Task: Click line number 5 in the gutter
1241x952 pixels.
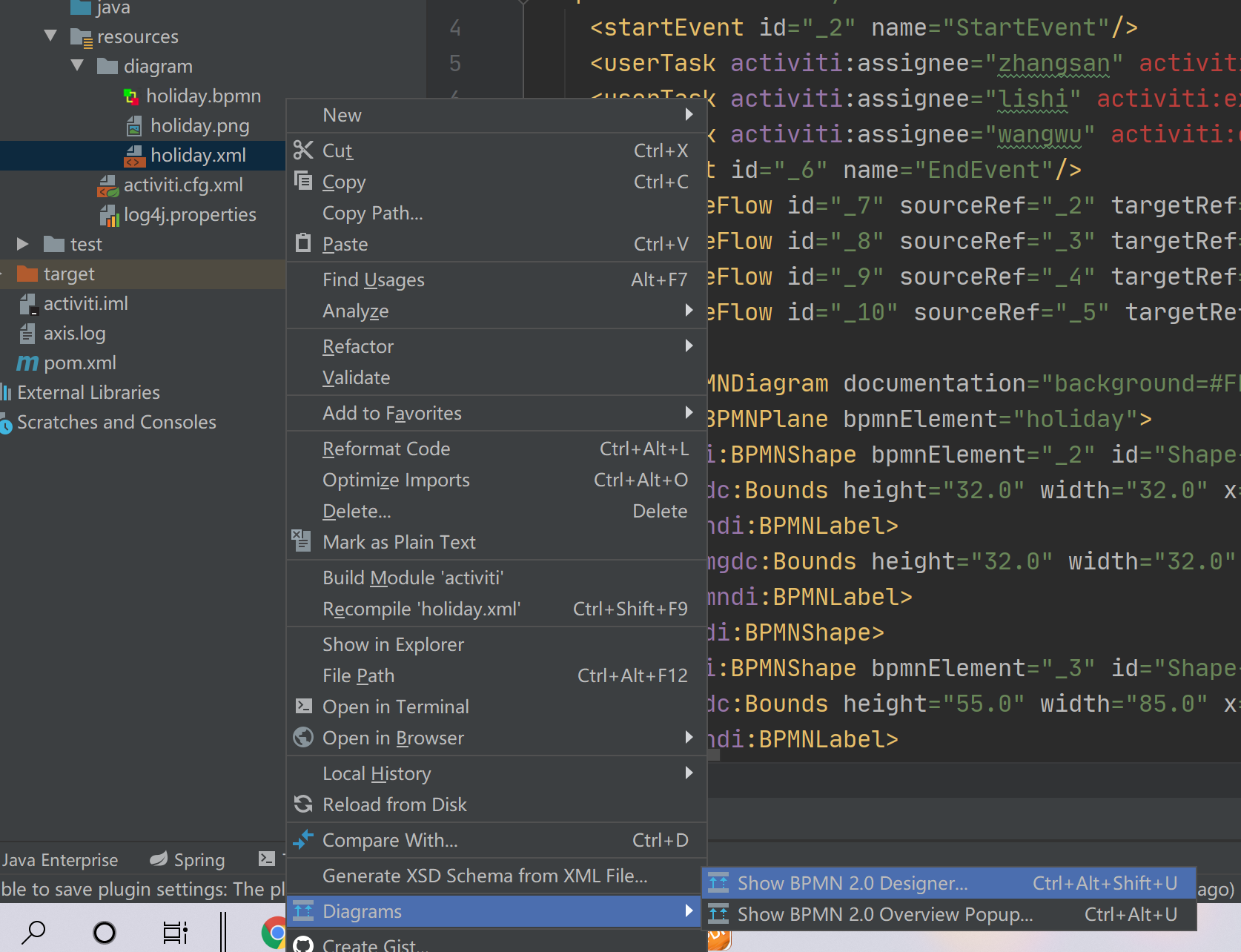Action: (455, 63)
